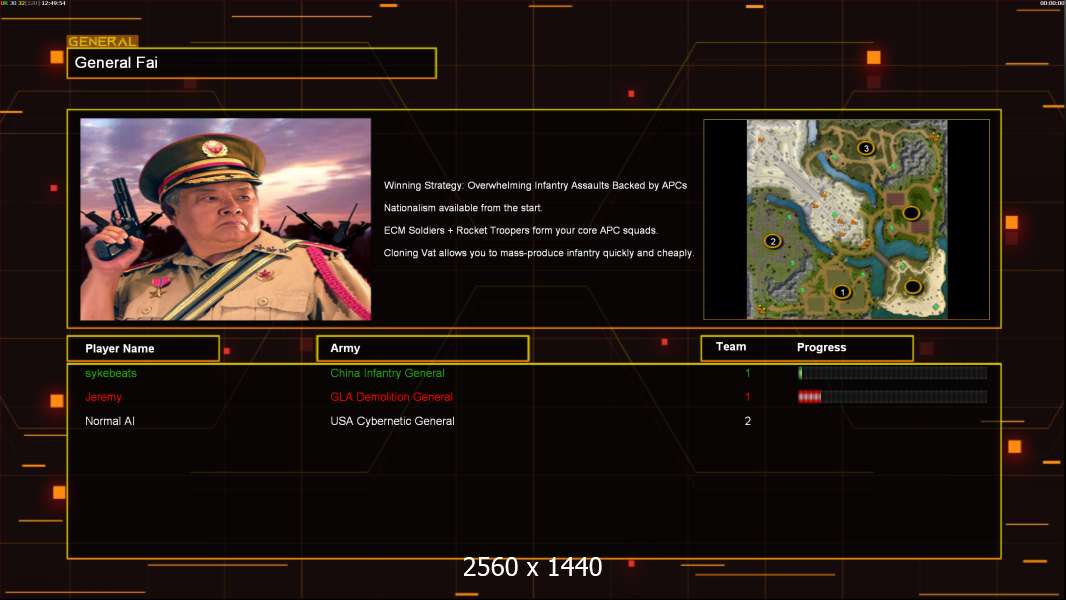Click sykebeats' green loading progress bar
The width and height of the screenshot is (1066, 600).
coord(893,372)
